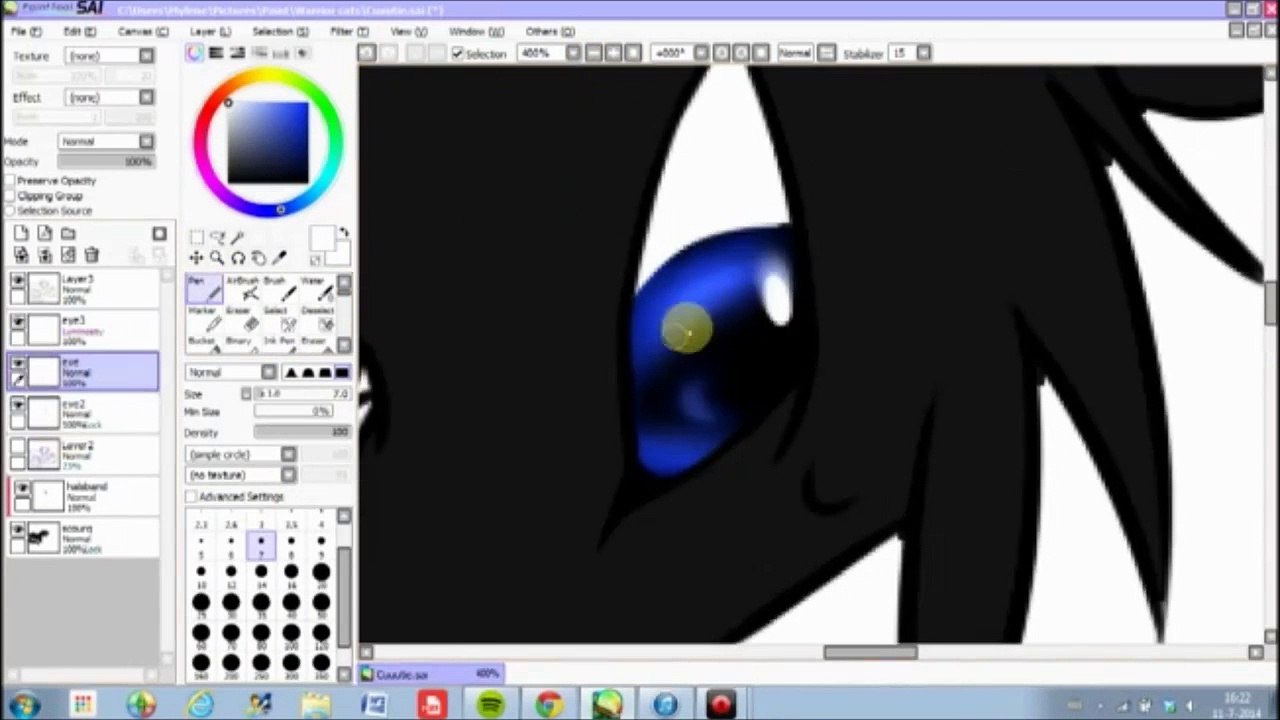
Task: Adjust the layer Opacity slider
Action: pos(106,162)
